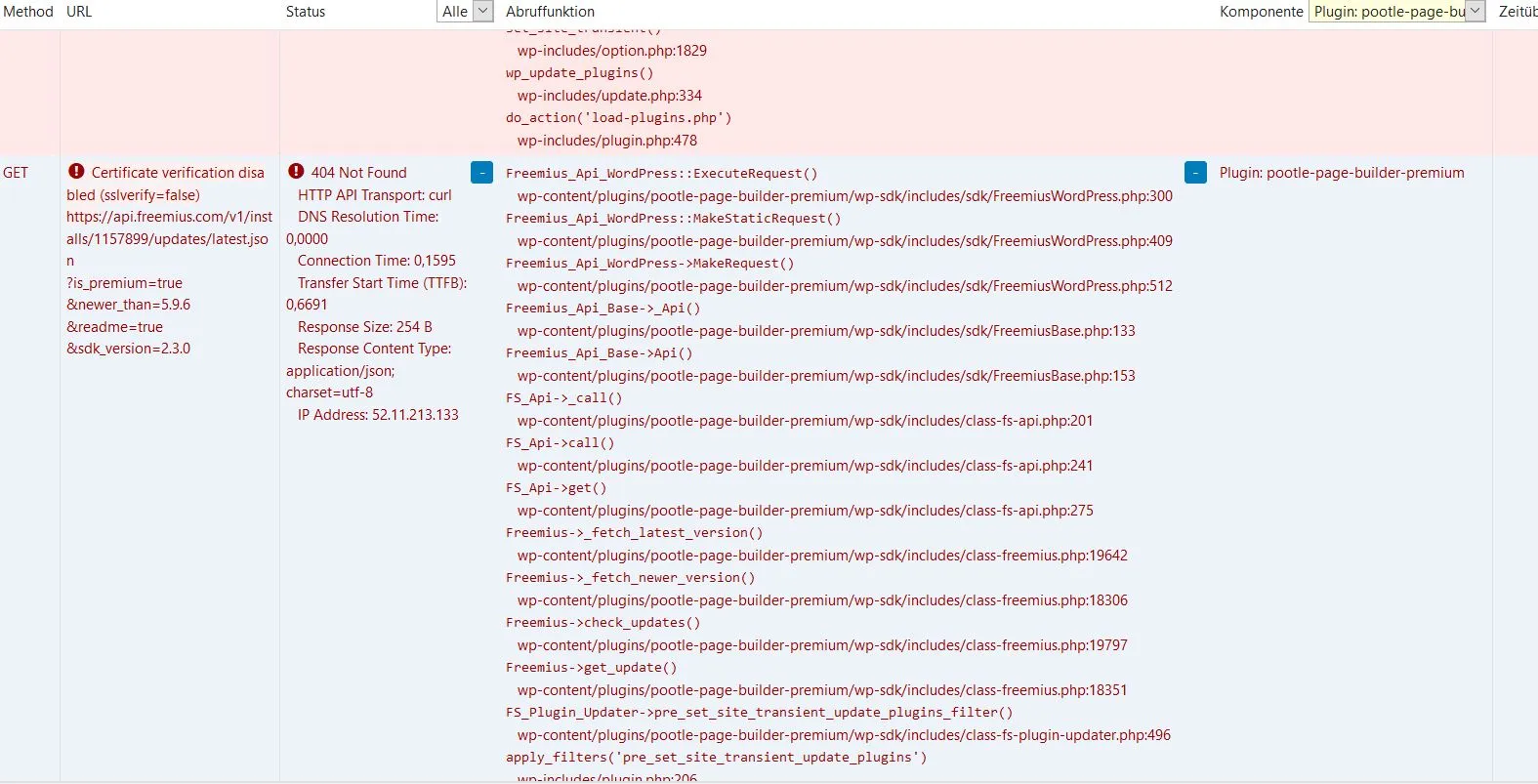Image resolution: width=1538 pixels, height=784 pixels.
Task: Open wp-includes/plugin.php:478 path
Action: coord(607,141)
